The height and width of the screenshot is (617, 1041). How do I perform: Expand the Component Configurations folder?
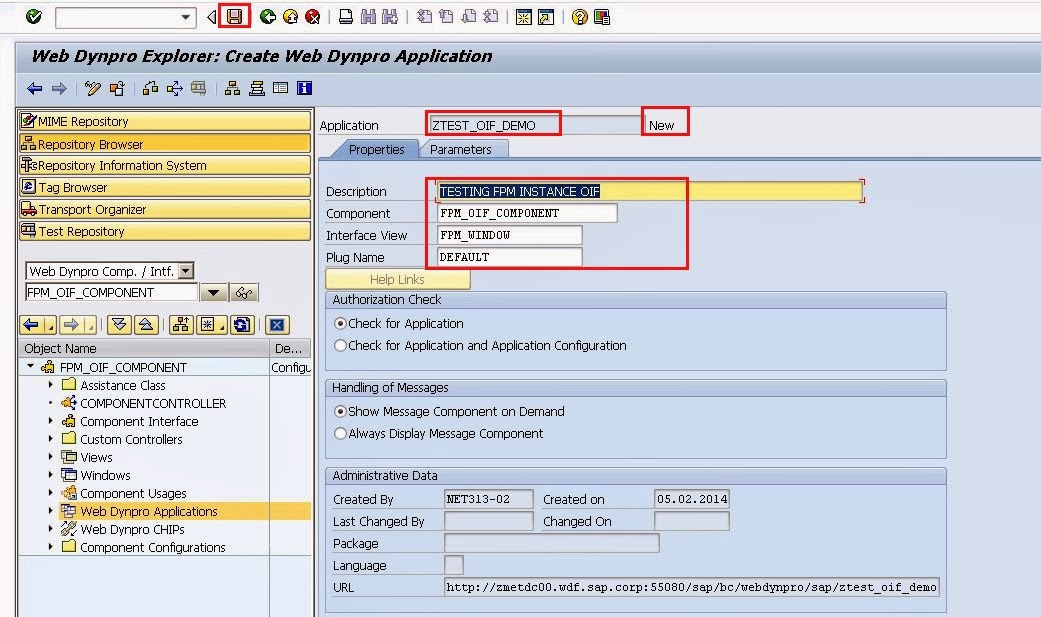click(x=51, y=547)
